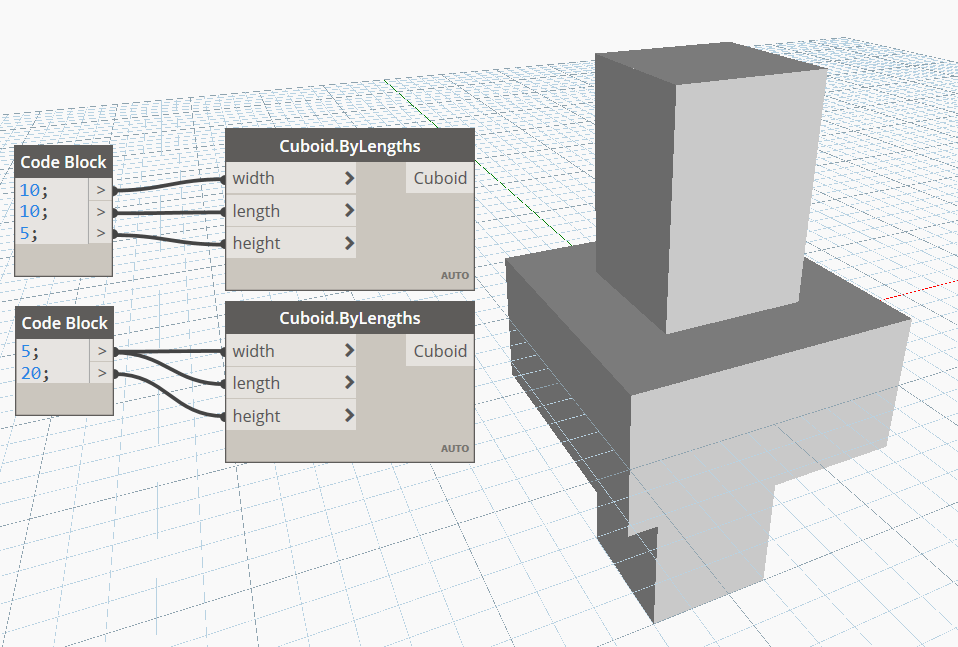The width and height of the screenshot is (958, 647).
Task: Click the output port beside "5;" in the upper Code Block
Action: (101, 233)
